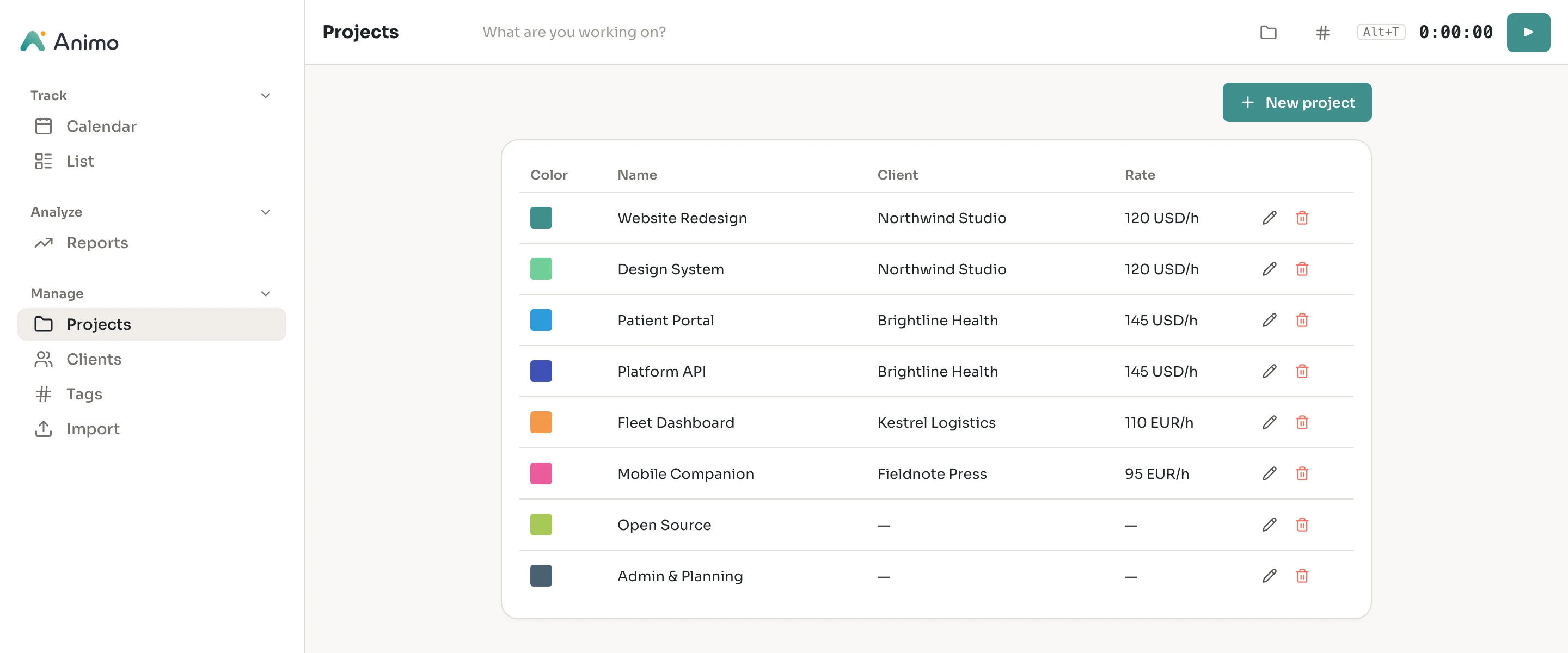
Task: Click pencil icon for Patient Portal
Action: pos(1269,320)
